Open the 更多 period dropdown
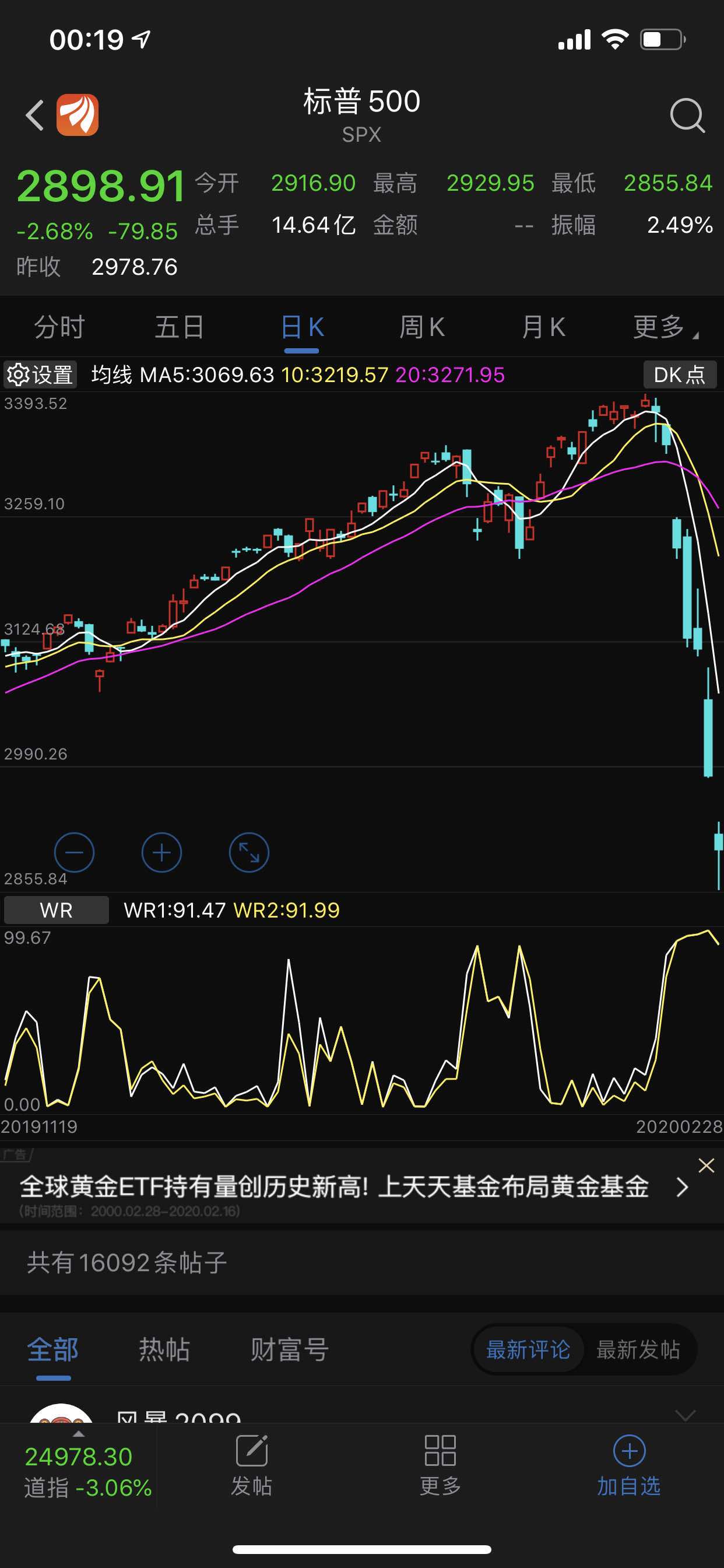This screenshot has width=724, height=1568. (666, 327)
